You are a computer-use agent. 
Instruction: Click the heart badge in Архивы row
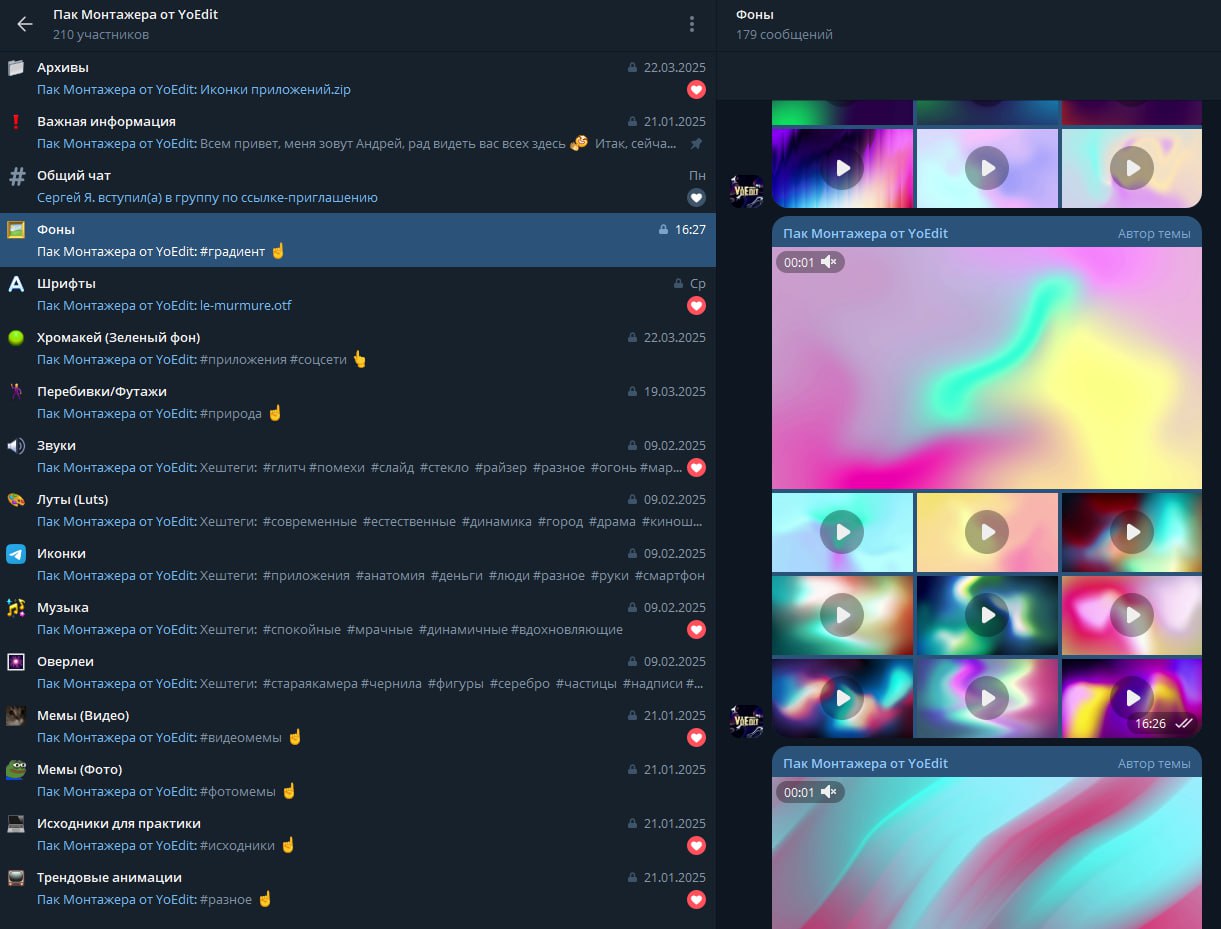point(697,90)
